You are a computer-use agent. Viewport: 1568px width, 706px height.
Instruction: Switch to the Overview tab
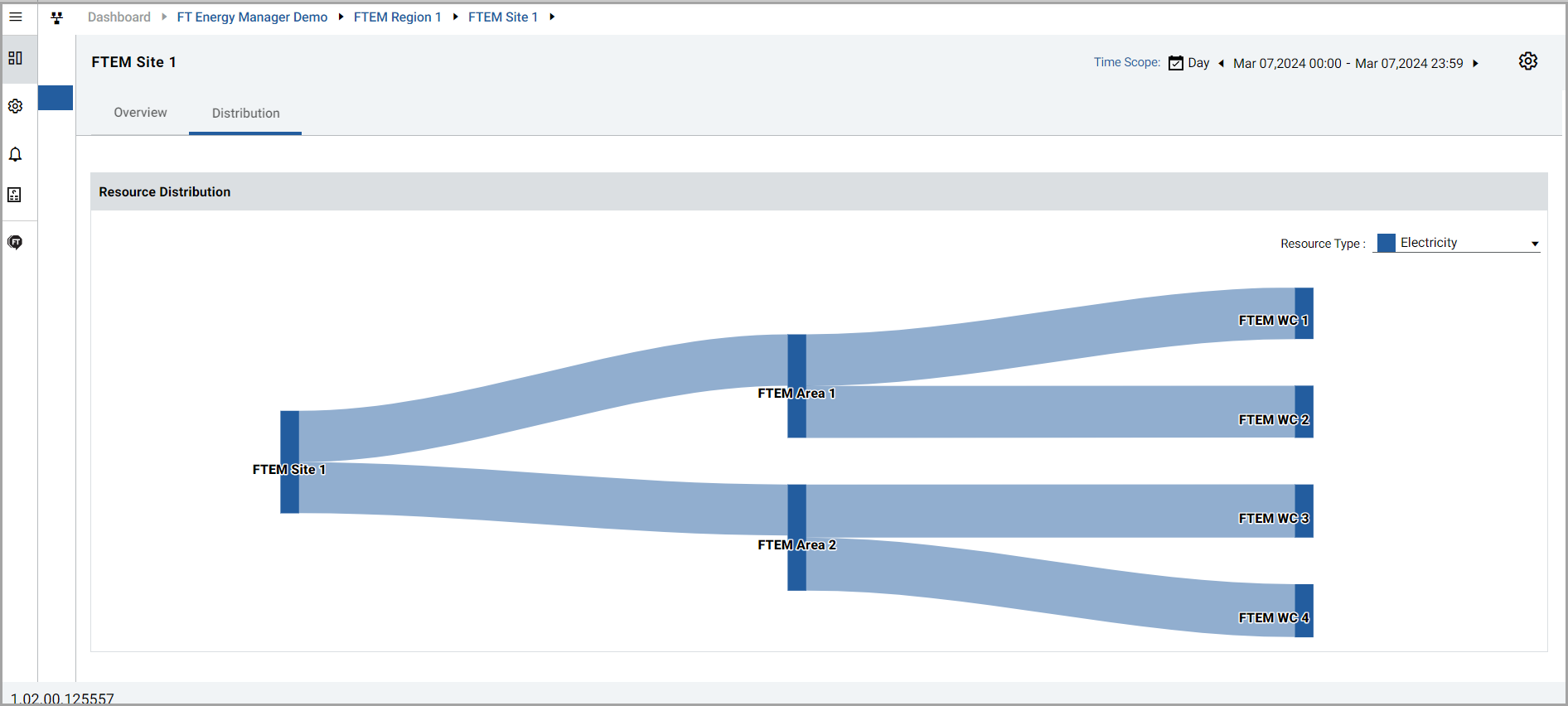140,113
